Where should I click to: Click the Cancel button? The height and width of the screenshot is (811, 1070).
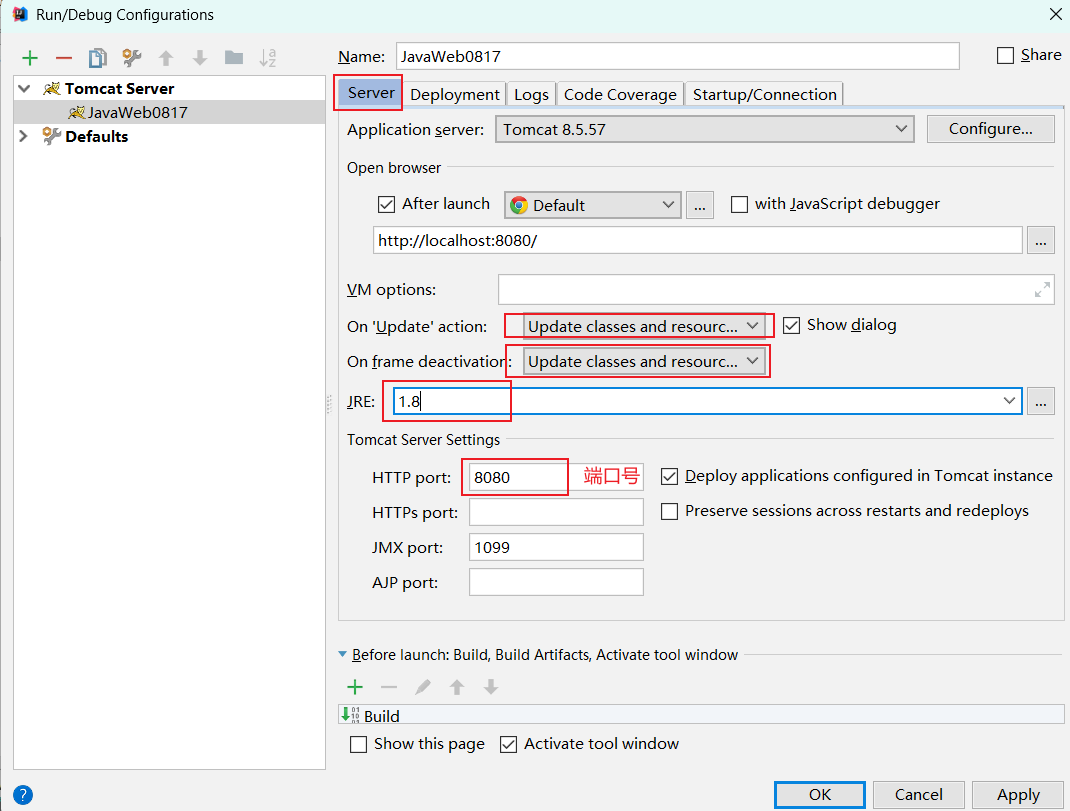point(919,795)
